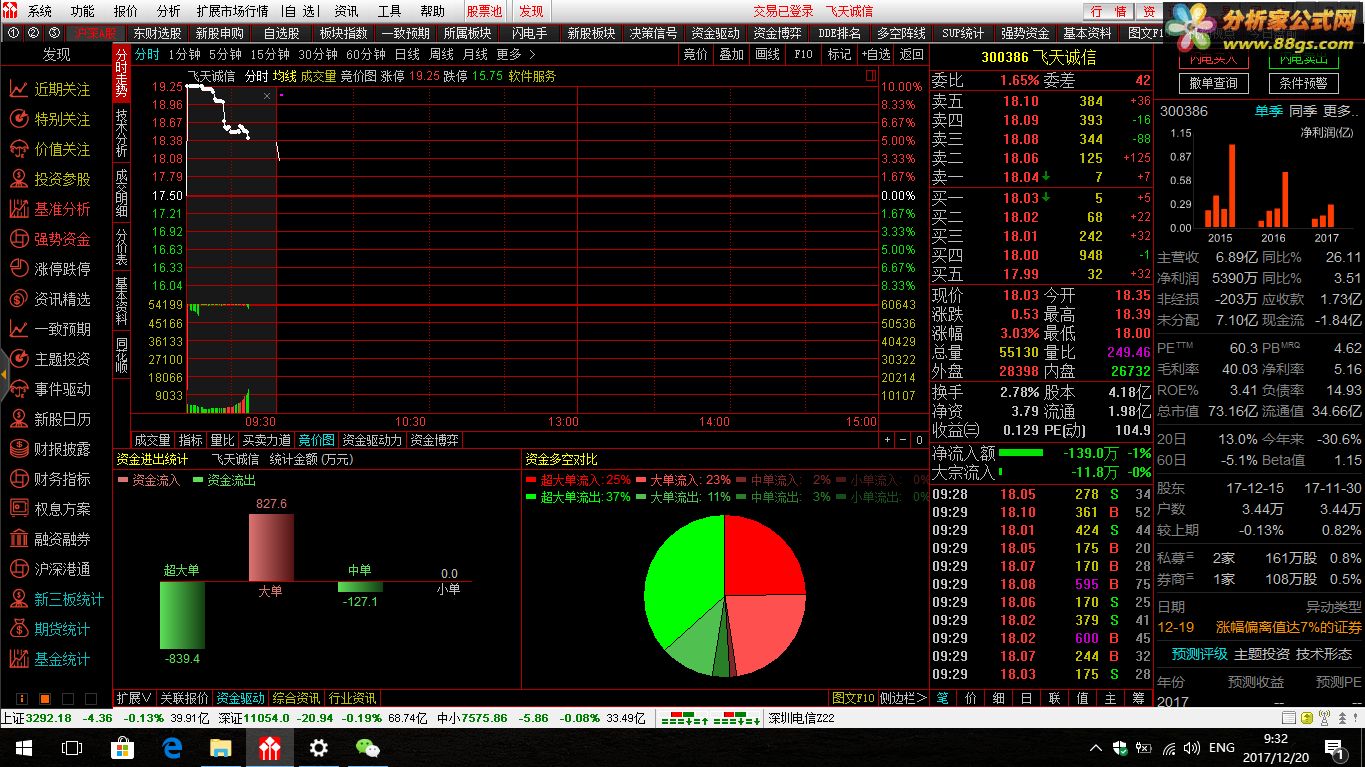Select 强势资金 in left sidebar
This screenshot has width=1365, height=767.
50,239
